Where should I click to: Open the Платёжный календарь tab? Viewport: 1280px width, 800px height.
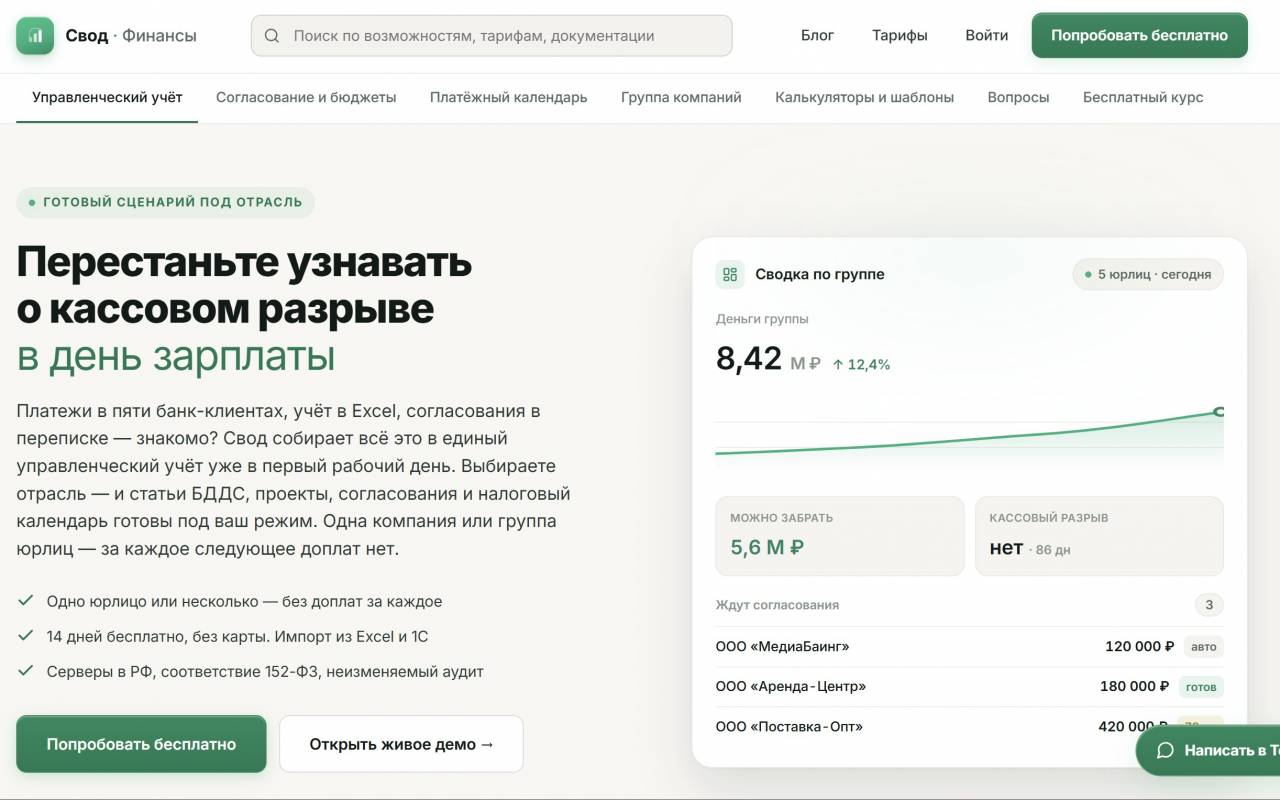[508, 98]
